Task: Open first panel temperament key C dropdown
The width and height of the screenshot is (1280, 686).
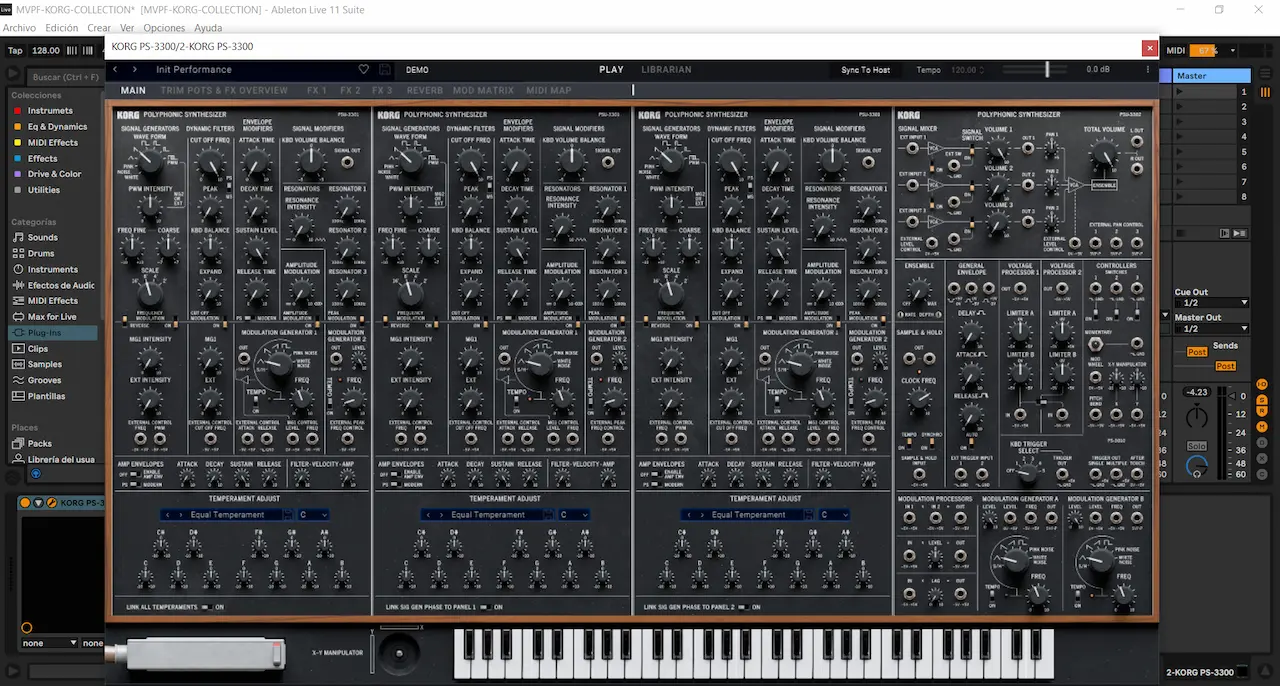Action: point(313,515)
